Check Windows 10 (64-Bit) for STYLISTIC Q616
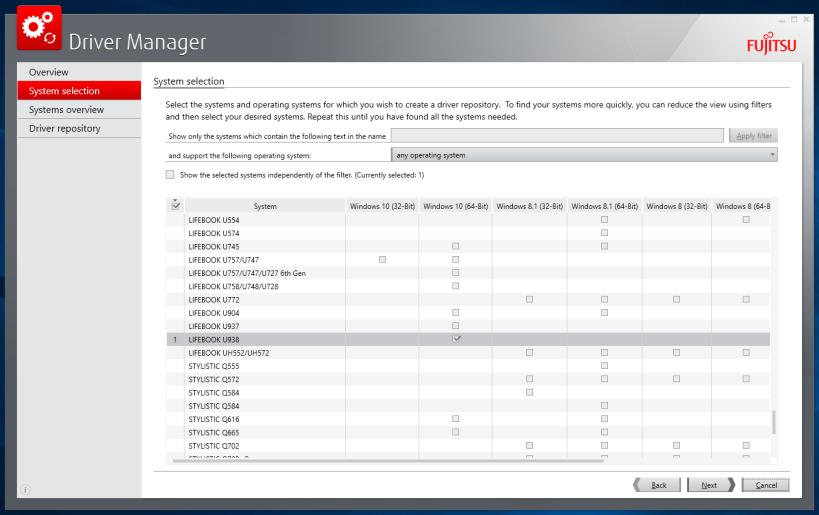This screenshot has width=819, height=515. pyautogui.click(x=455, y=418)
